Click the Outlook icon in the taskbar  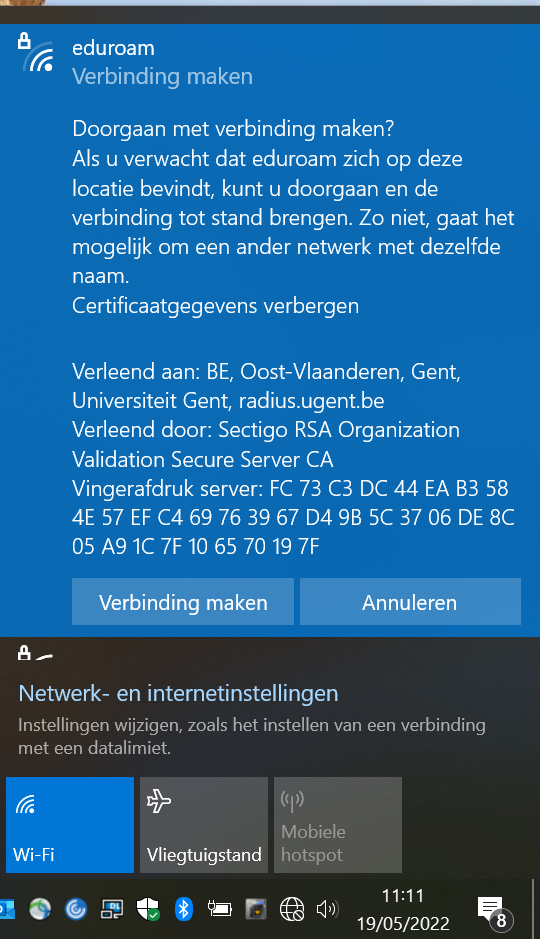pos(7,909)
